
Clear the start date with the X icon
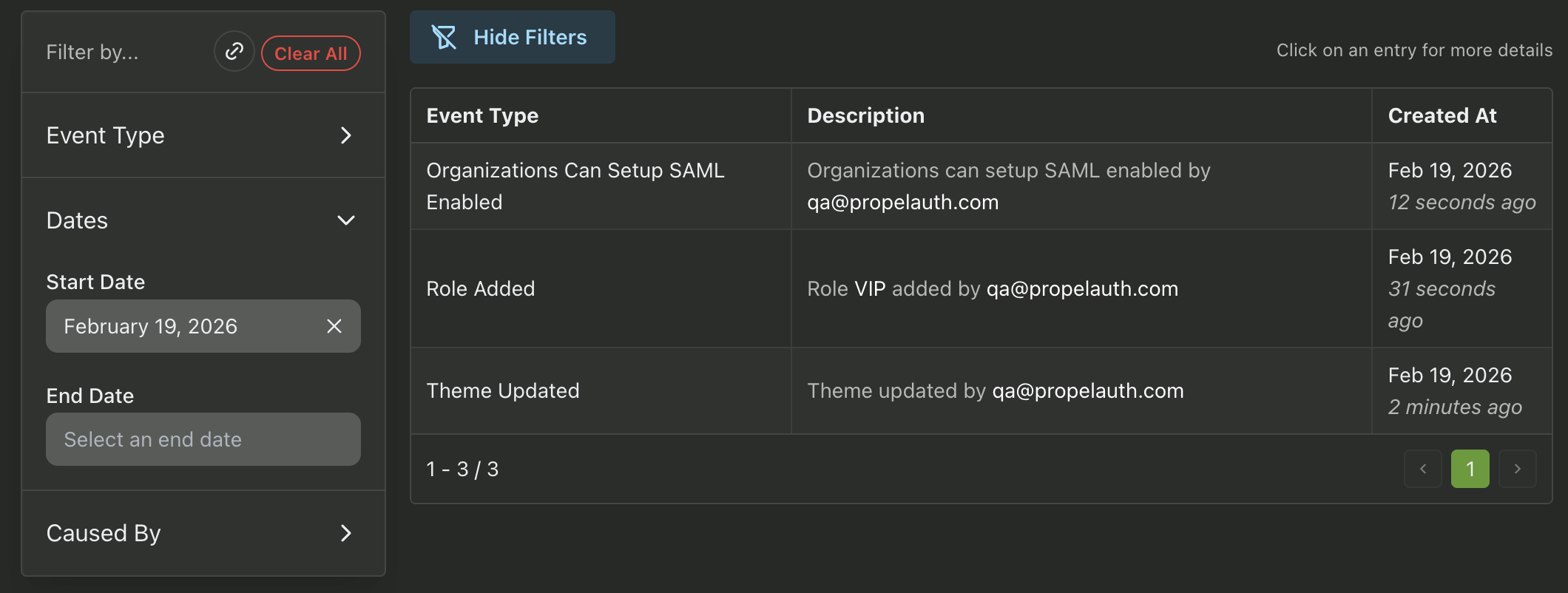(x=334, y=326)
